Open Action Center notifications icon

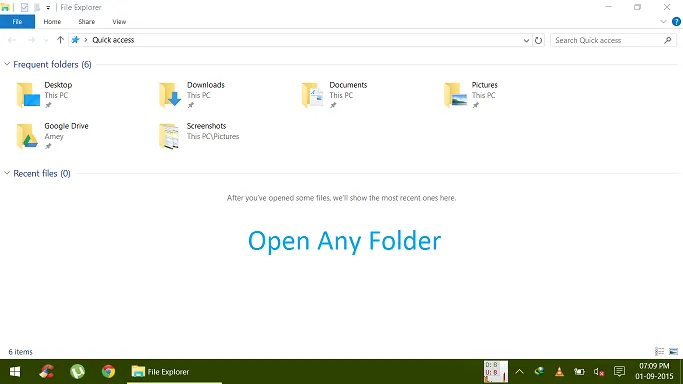(x=619, y=371)
